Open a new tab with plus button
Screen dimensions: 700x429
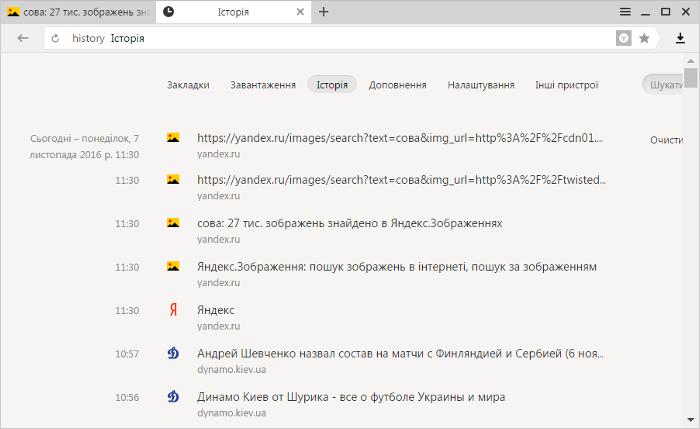coord(324,12)
